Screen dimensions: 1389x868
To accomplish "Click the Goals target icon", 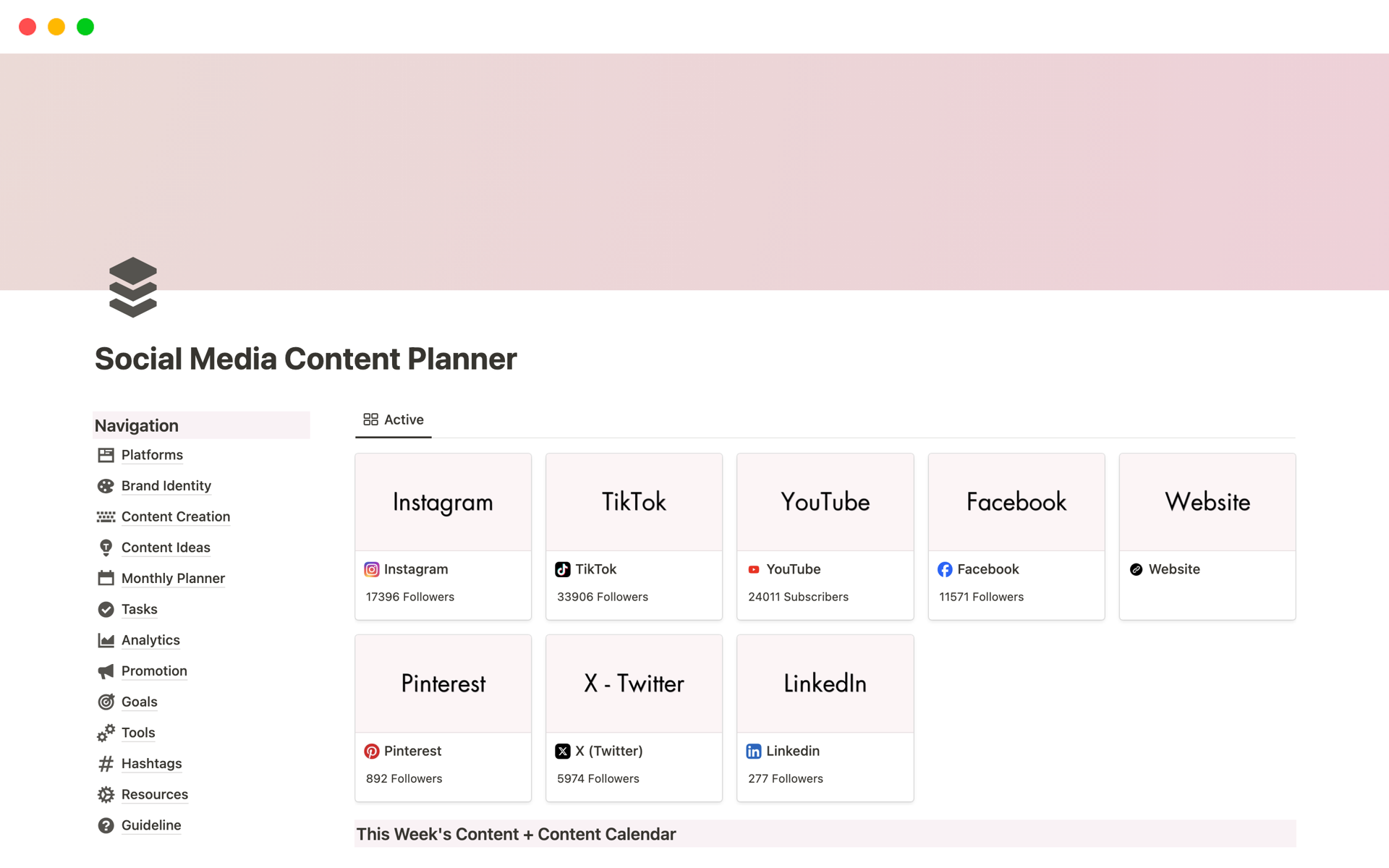I will point(106,702).
